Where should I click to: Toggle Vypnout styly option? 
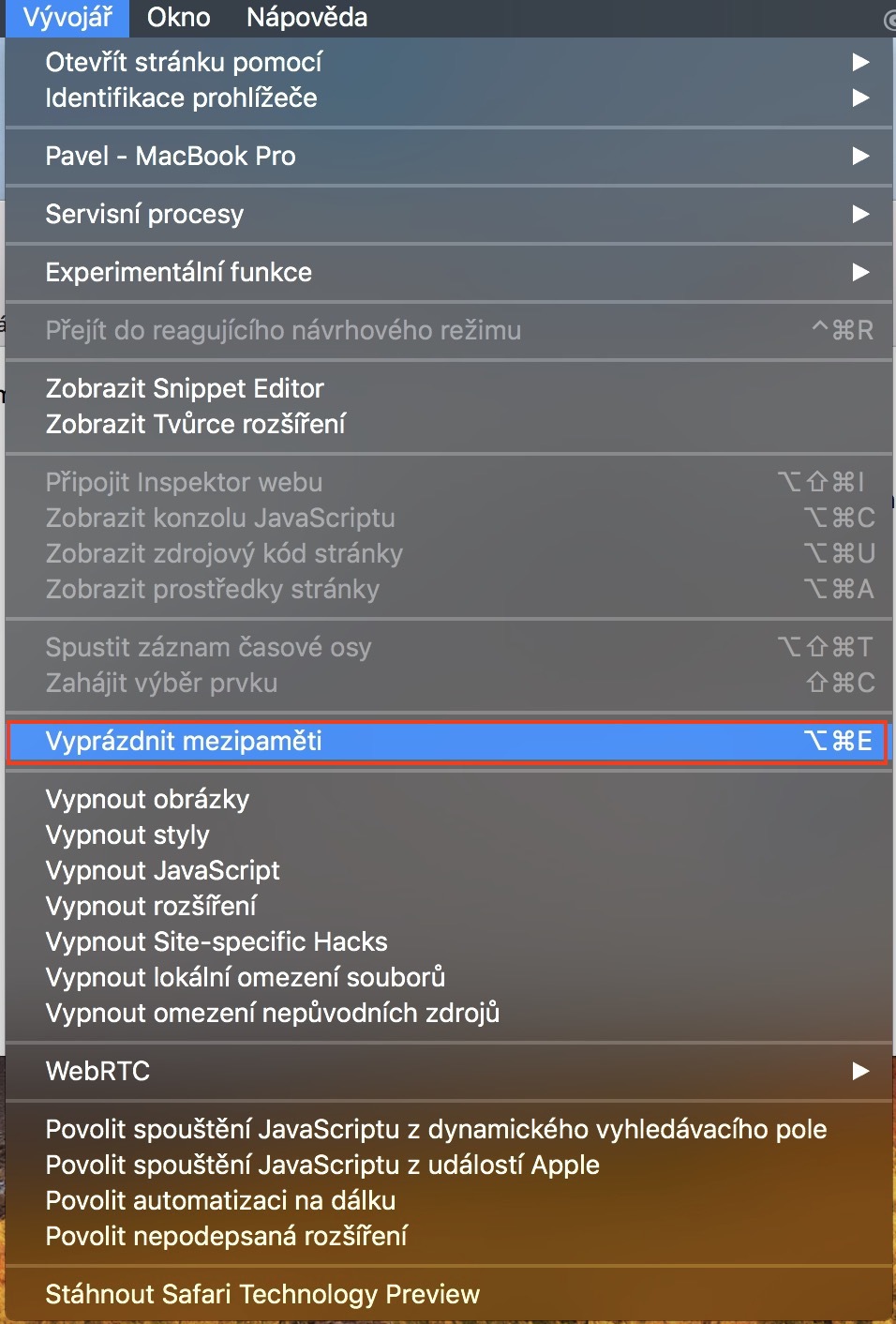tap(127, 835)
